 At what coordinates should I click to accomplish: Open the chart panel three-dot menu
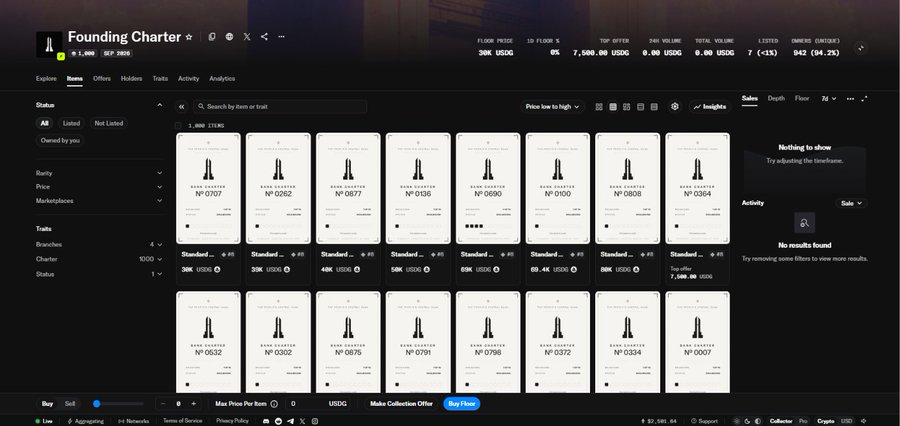851,99
